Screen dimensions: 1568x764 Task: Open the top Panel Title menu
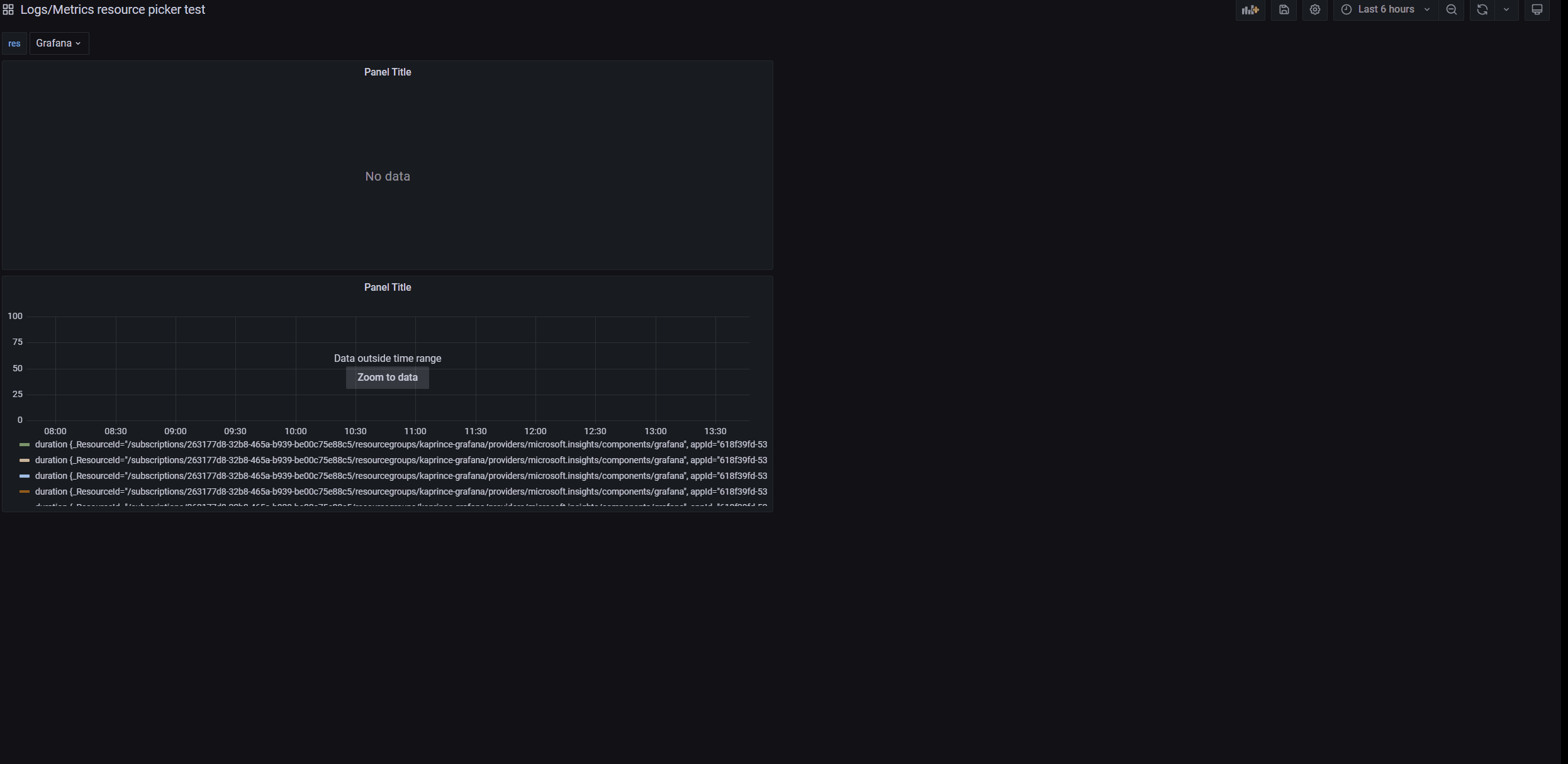[x=387, y=72]
